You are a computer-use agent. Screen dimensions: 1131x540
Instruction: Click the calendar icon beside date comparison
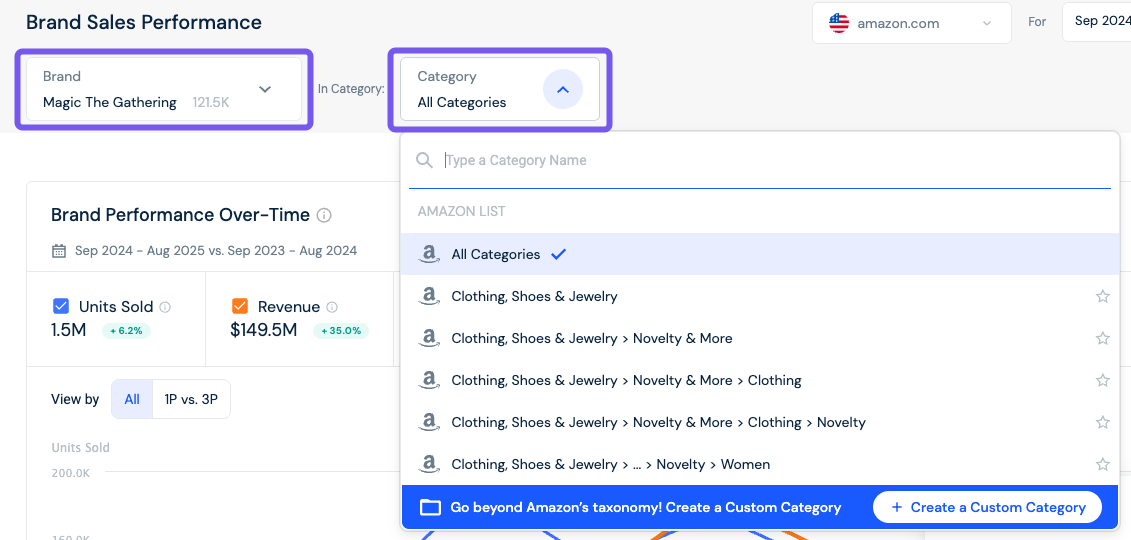coord(58,251)
